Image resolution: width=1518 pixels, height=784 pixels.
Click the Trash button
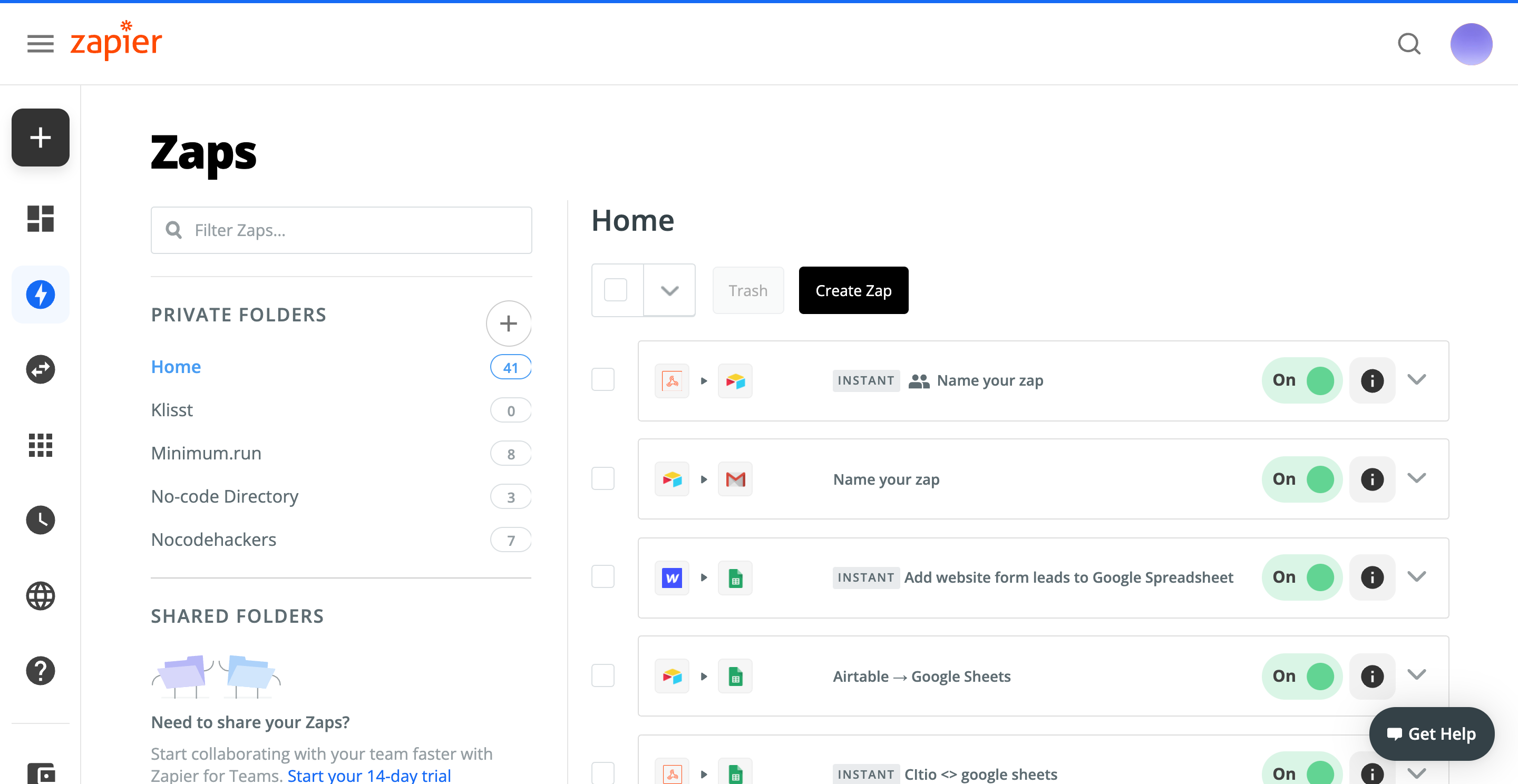(x=748, y=290)
